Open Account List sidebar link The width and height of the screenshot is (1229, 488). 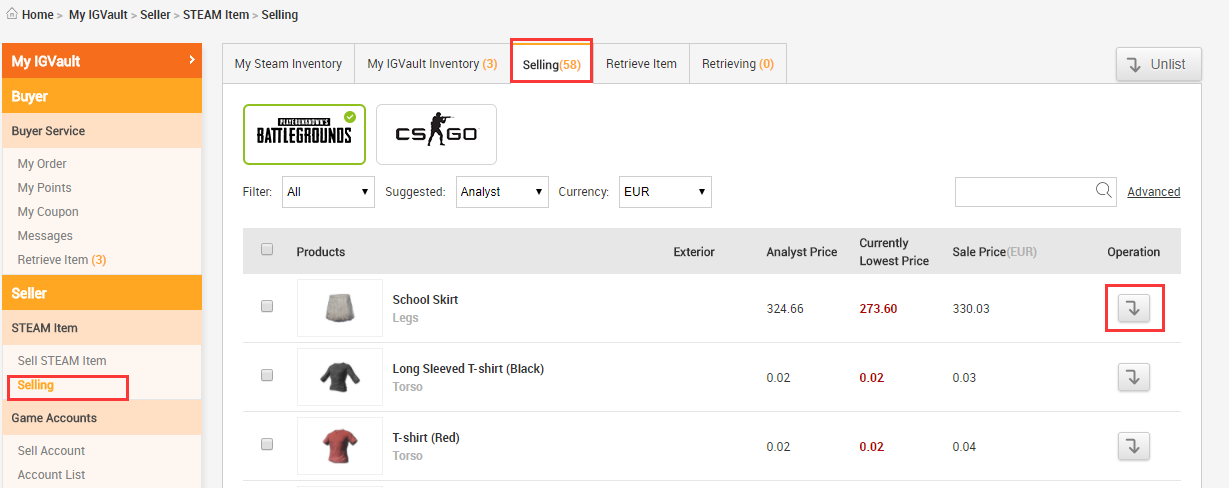[51, 475]
